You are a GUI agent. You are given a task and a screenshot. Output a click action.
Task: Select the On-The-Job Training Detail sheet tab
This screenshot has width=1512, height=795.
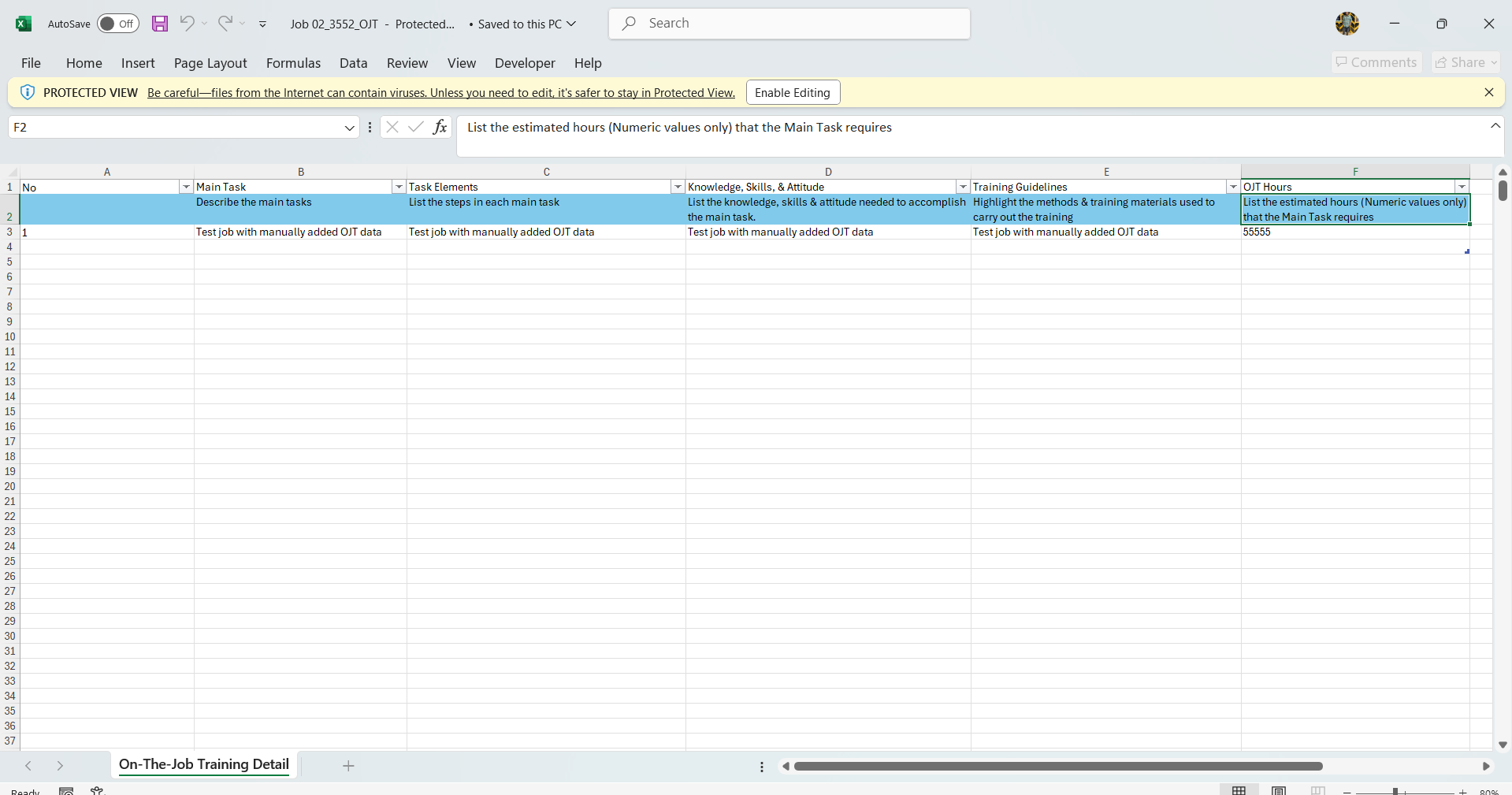(x=204, y=764)
